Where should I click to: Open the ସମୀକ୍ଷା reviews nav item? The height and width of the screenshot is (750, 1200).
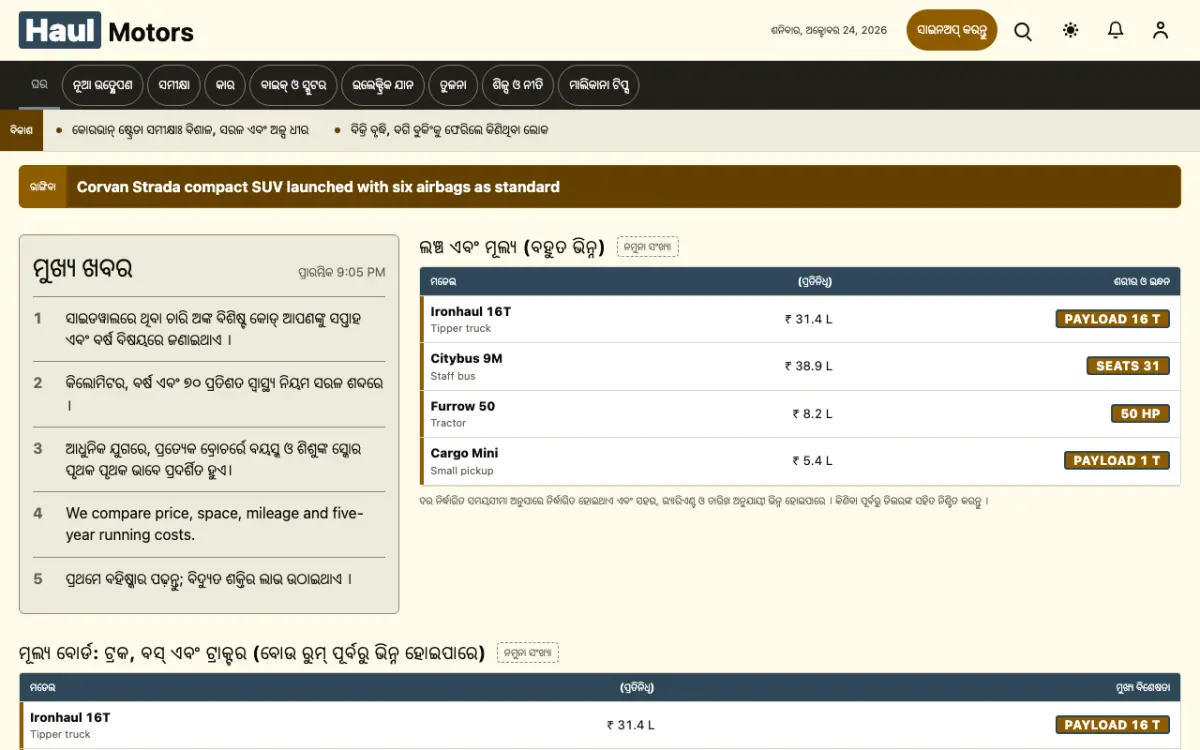tap(174, 86)
